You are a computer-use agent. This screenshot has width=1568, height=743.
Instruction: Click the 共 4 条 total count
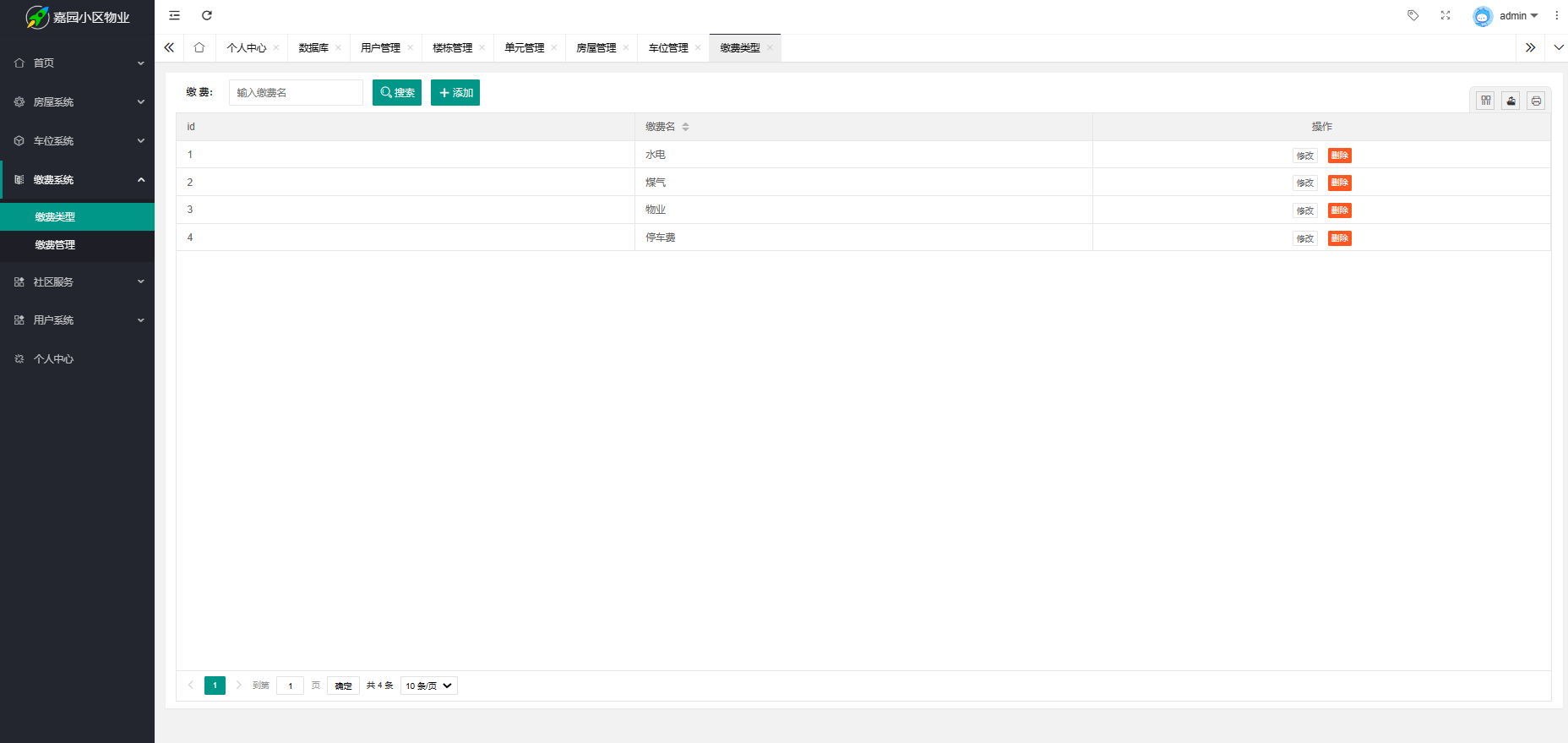[x=379, y=686]
